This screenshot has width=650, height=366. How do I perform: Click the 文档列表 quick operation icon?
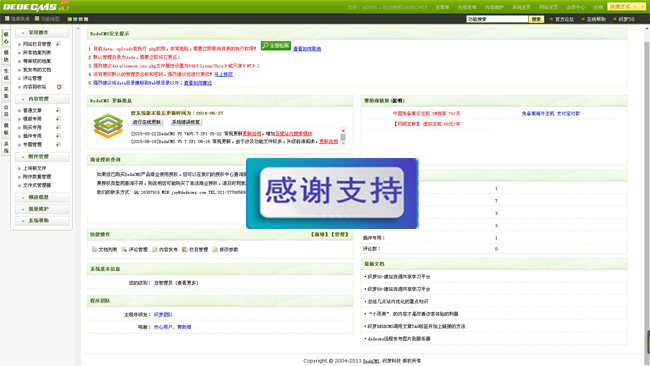[94, 249]
